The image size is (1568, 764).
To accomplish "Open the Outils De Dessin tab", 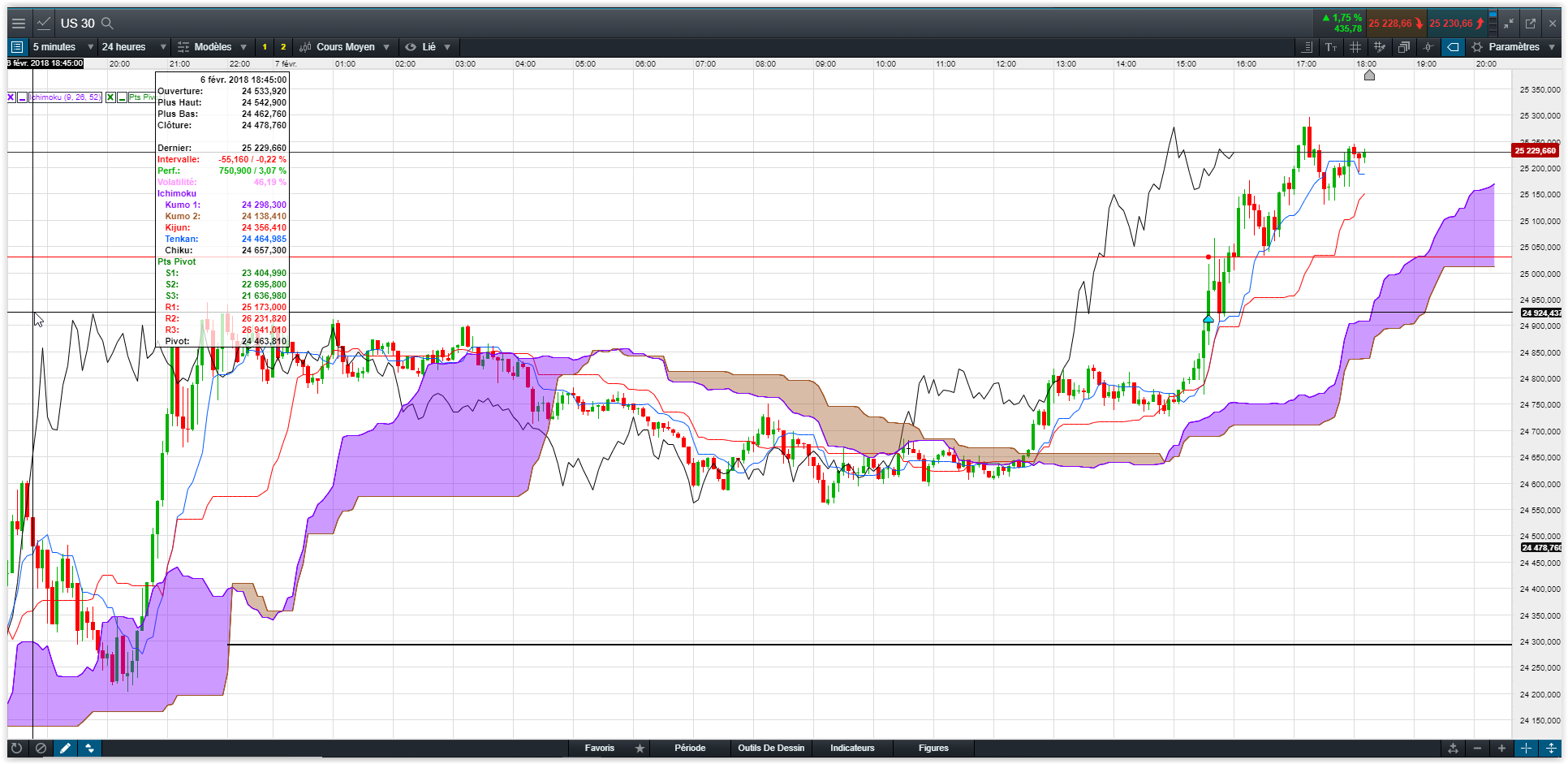I will 771,748.
